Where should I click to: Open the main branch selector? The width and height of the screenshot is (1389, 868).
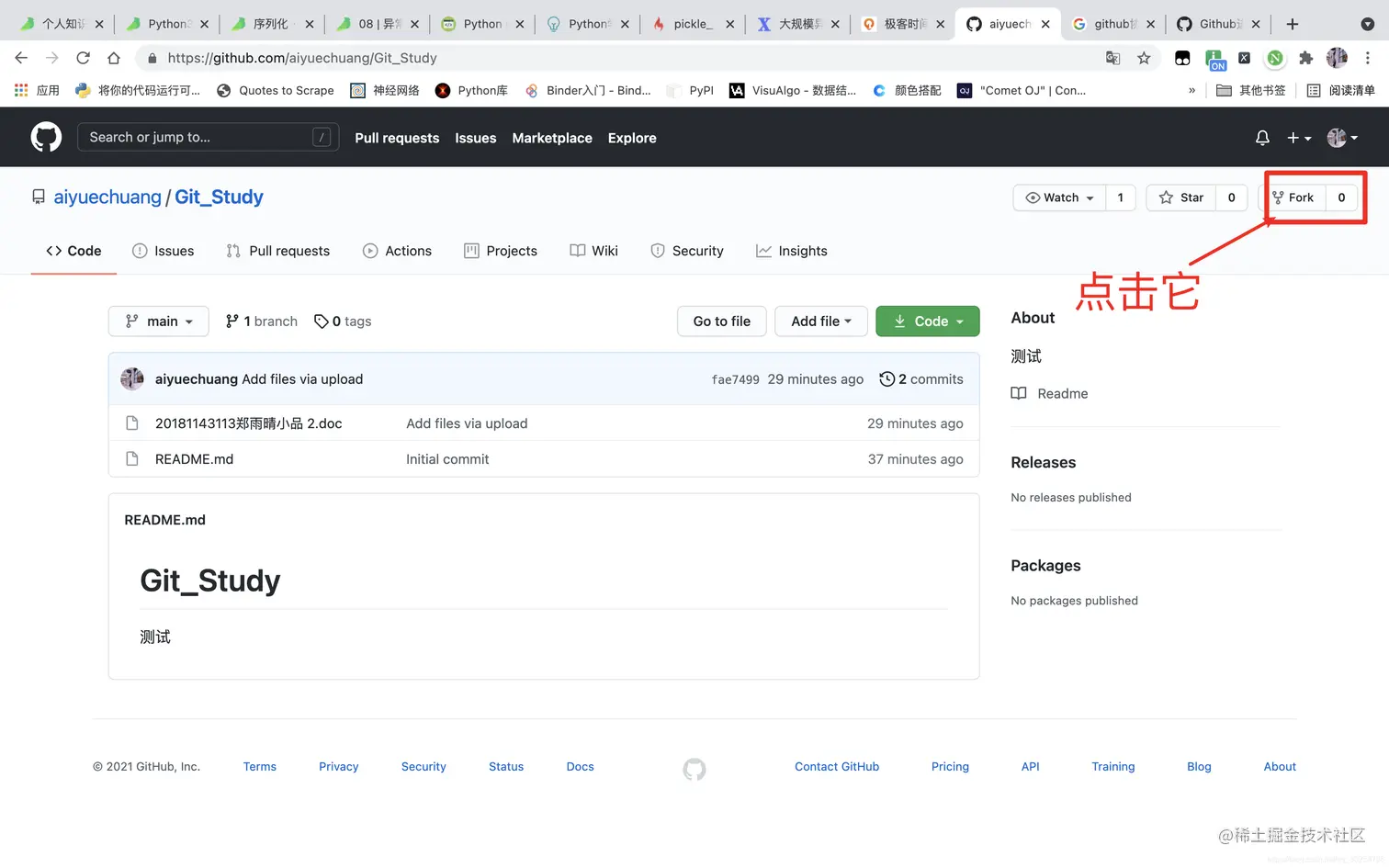pyautogui.click(x=159, y=321)
